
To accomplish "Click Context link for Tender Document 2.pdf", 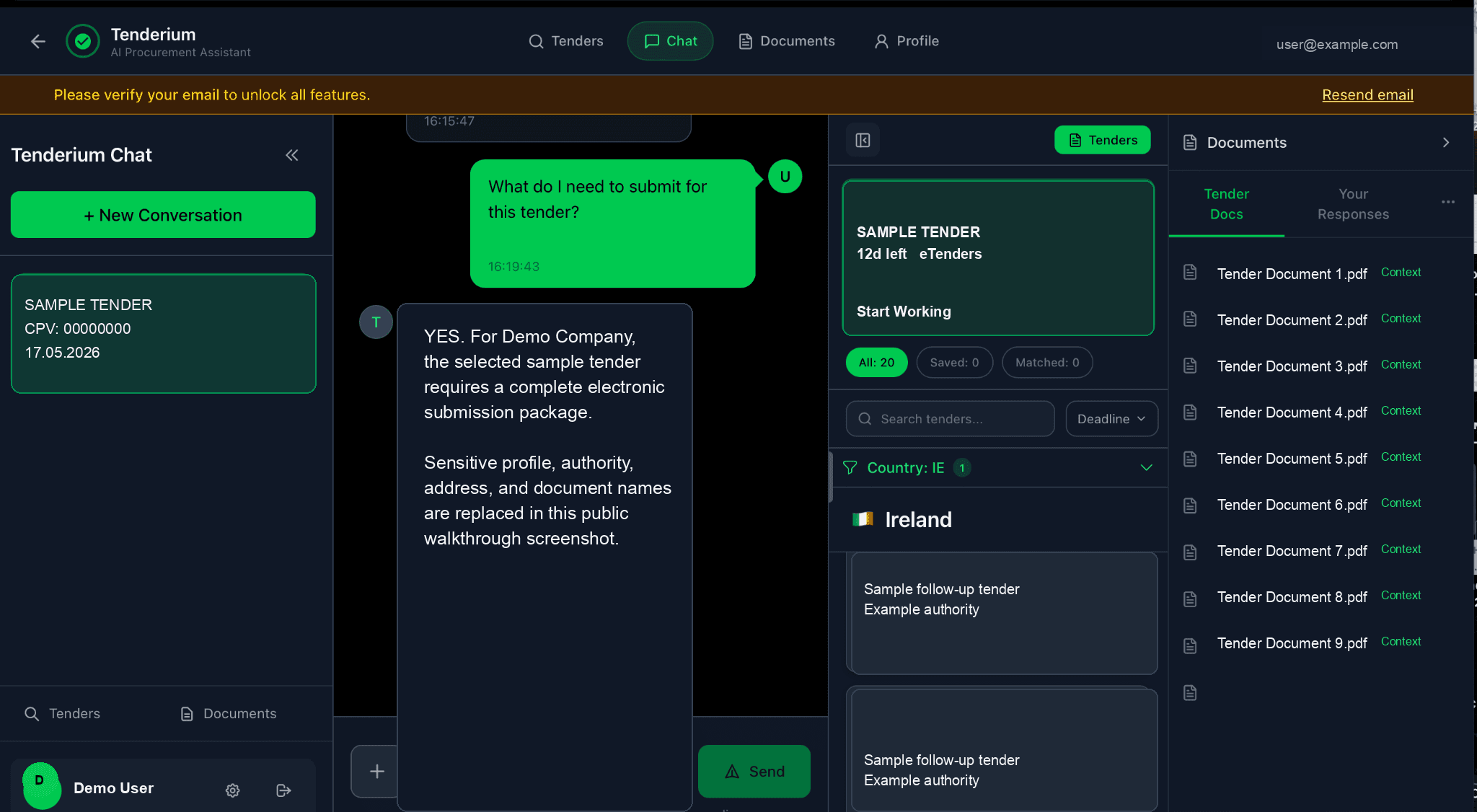I will (1401, 319).
